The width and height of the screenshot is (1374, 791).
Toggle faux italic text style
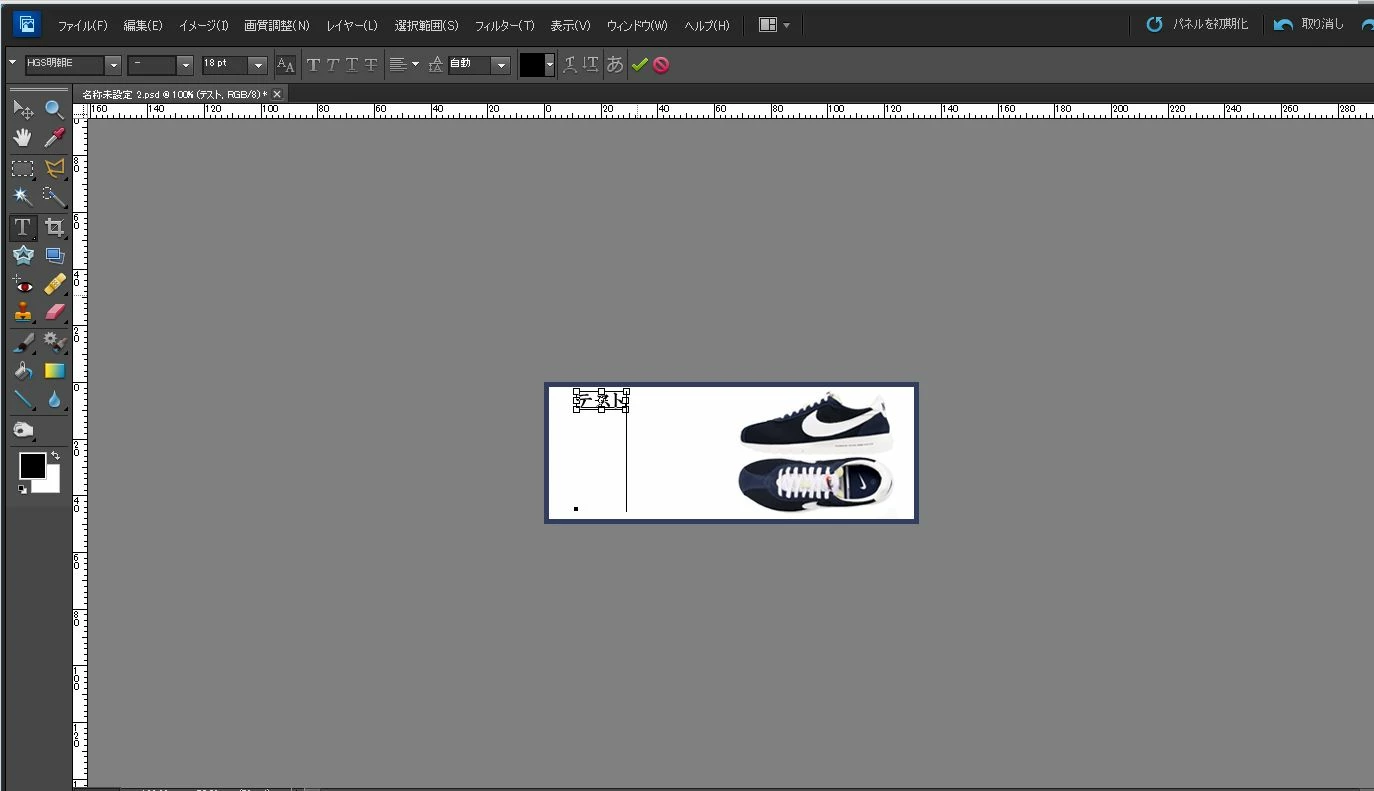[332, 65]
